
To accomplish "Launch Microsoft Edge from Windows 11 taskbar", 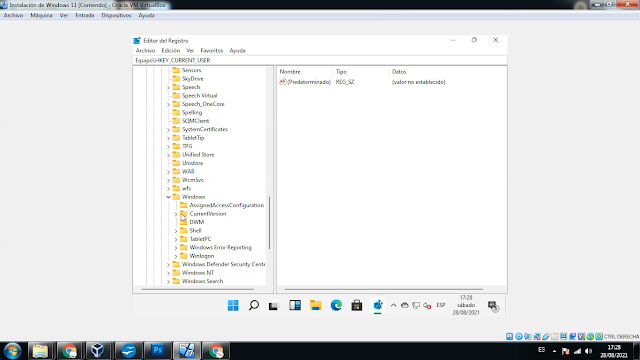I will 336,305.
